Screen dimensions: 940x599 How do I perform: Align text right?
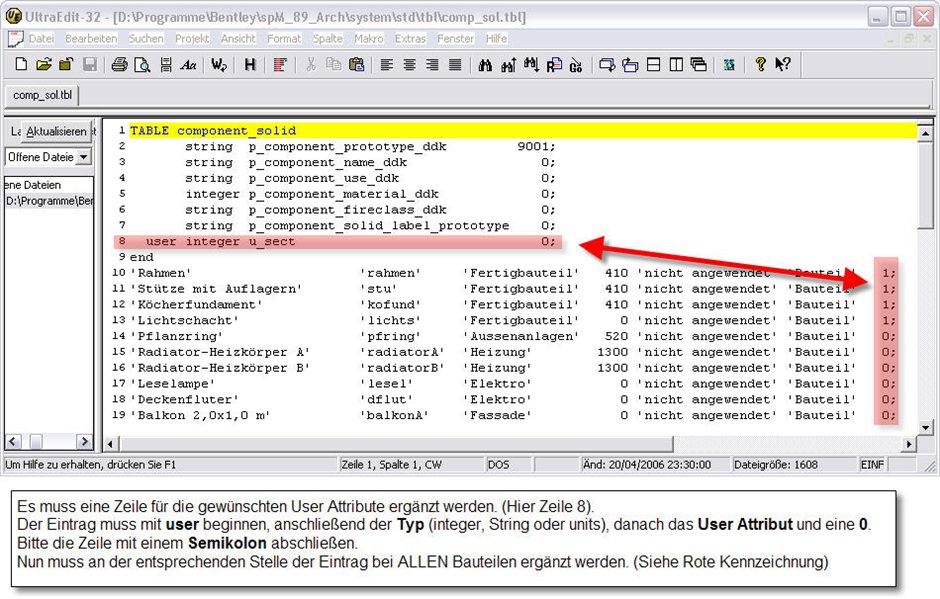pyautogui.click(x=432, y=64)
